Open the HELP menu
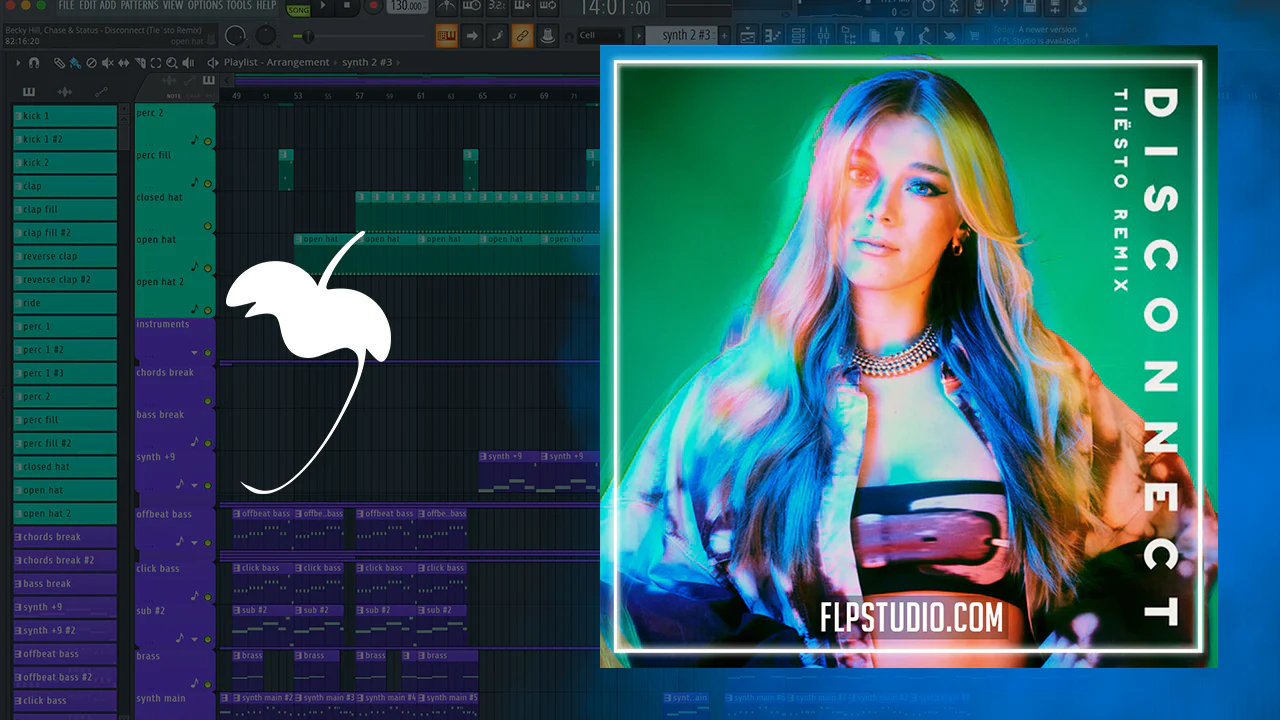 (266, 6)
